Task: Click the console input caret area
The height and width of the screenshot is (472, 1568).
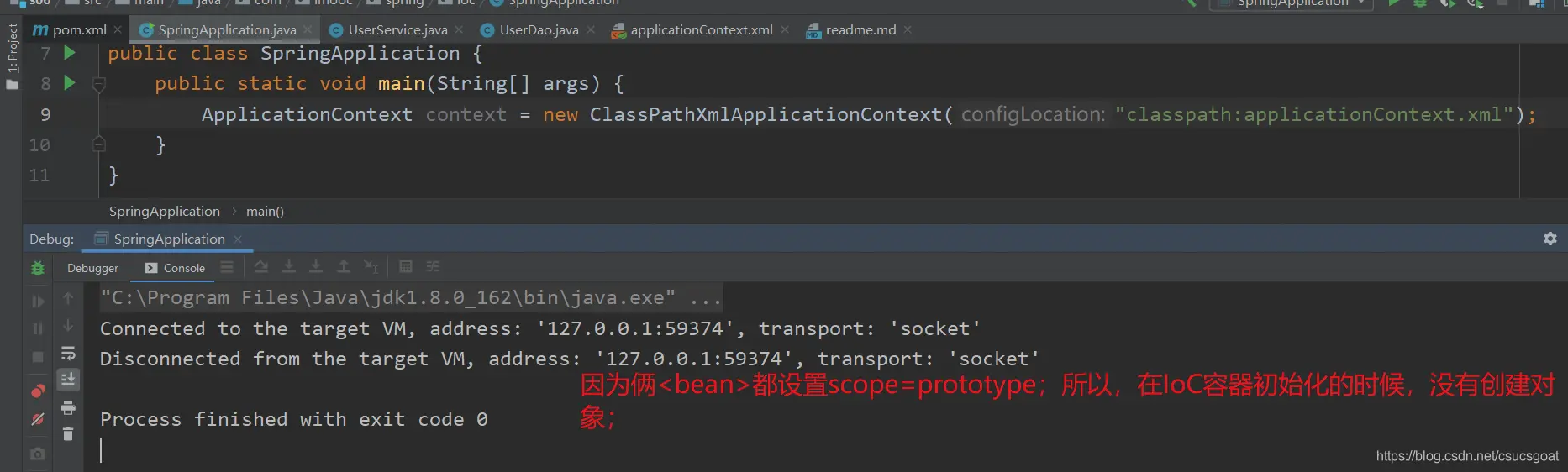Action: point(102,450)
